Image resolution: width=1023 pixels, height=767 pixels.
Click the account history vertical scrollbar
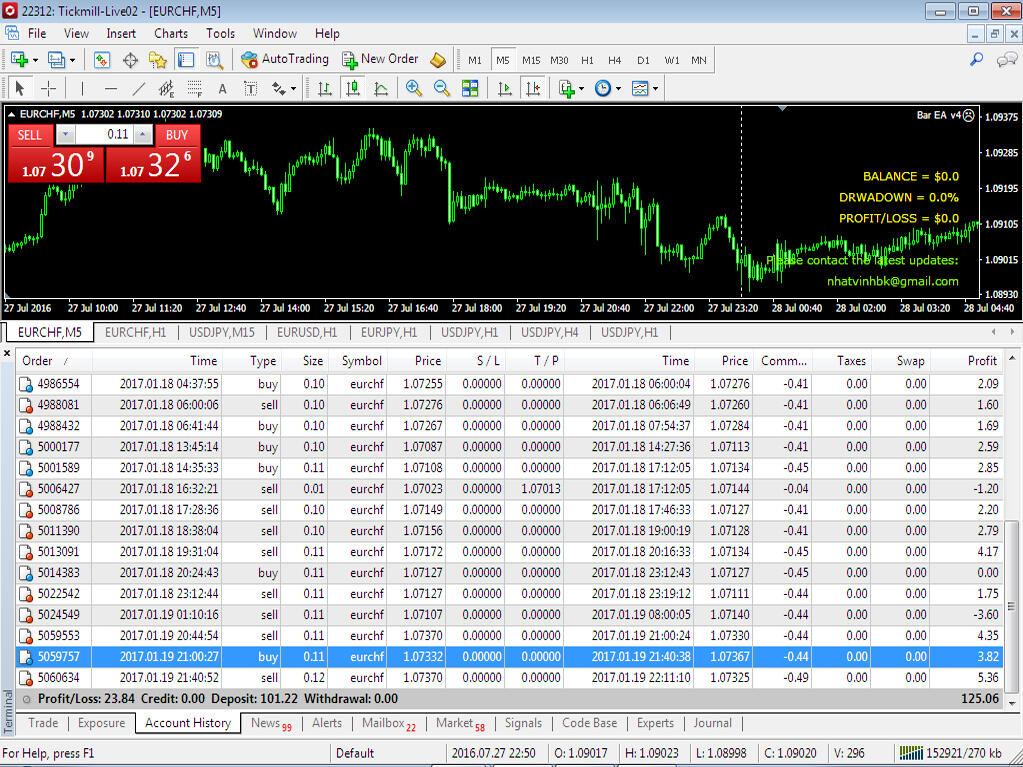pyautogui.click(x=1012, y=606)
